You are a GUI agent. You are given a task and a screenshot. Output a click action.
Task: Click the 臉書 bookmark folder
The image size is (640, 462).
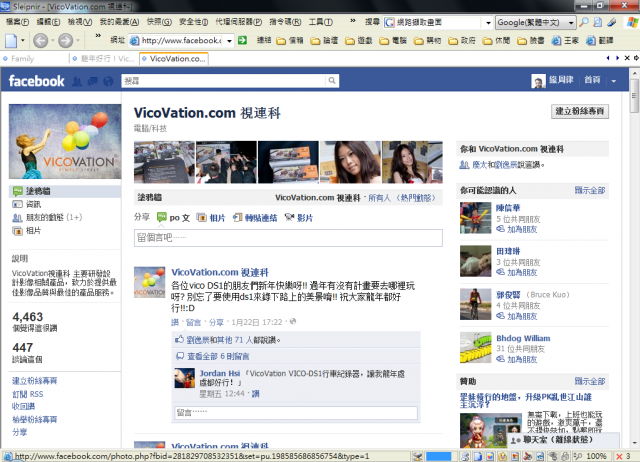(x=531, y=40)
